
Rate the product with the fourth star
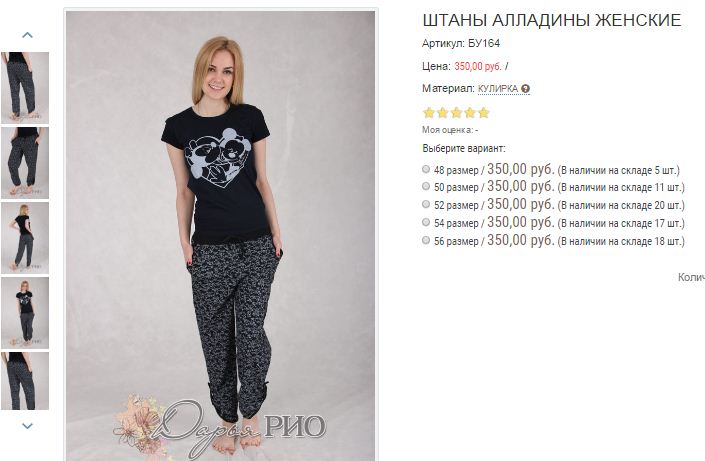click(x=470, y=112)
